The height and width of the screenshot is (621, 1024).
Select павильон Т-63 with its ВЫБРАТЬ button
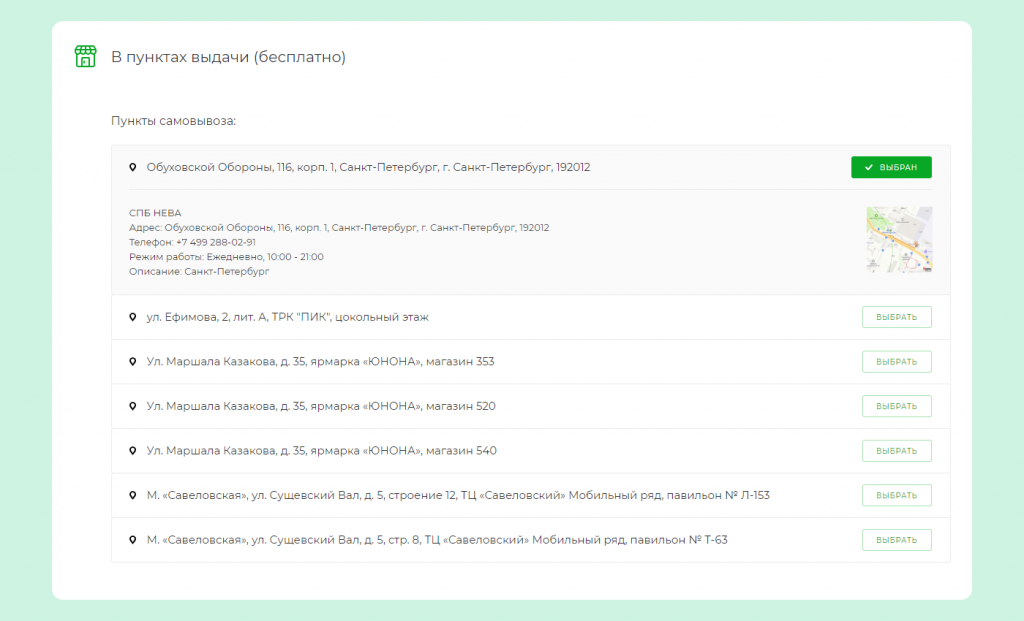897,540
